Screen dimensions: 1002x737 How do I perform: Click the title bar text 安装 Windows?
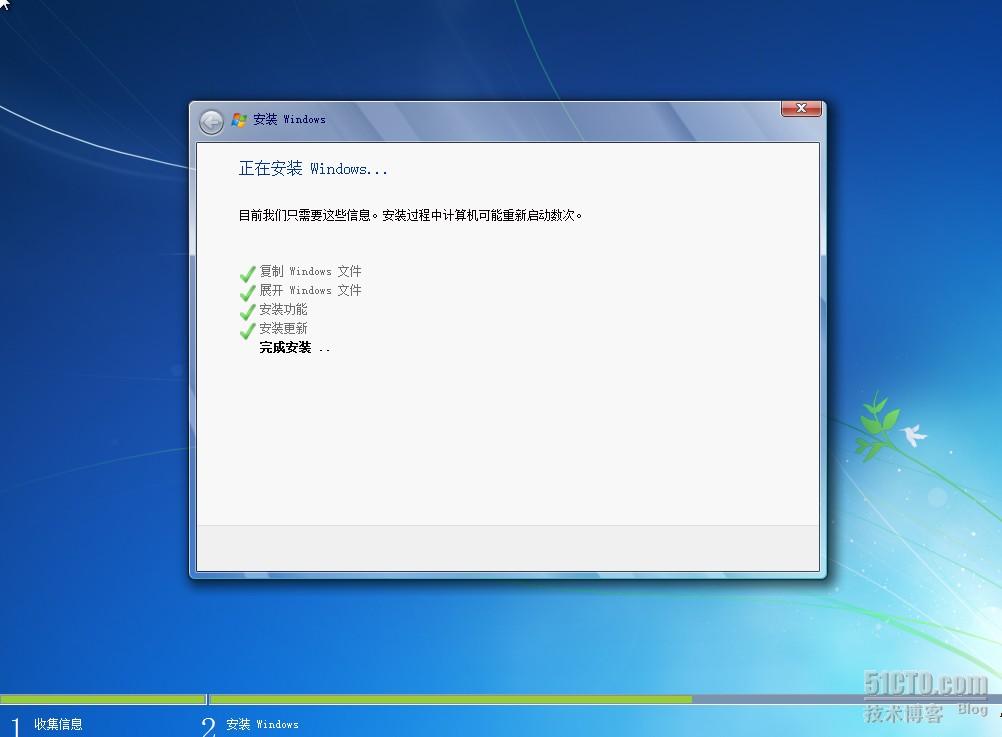pos(289,120)
